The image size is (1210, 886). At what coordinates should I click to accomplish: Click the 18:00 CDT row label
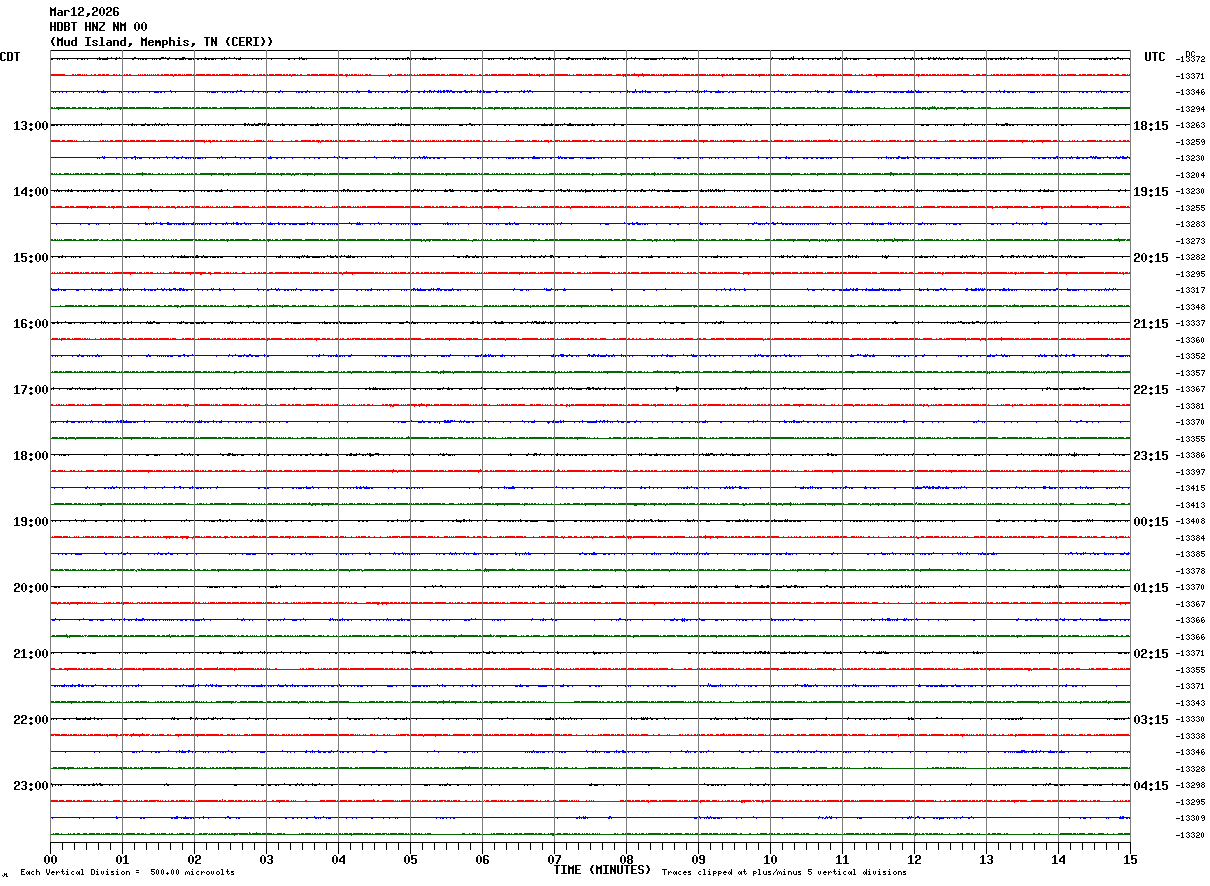click(x=31, y=456)
